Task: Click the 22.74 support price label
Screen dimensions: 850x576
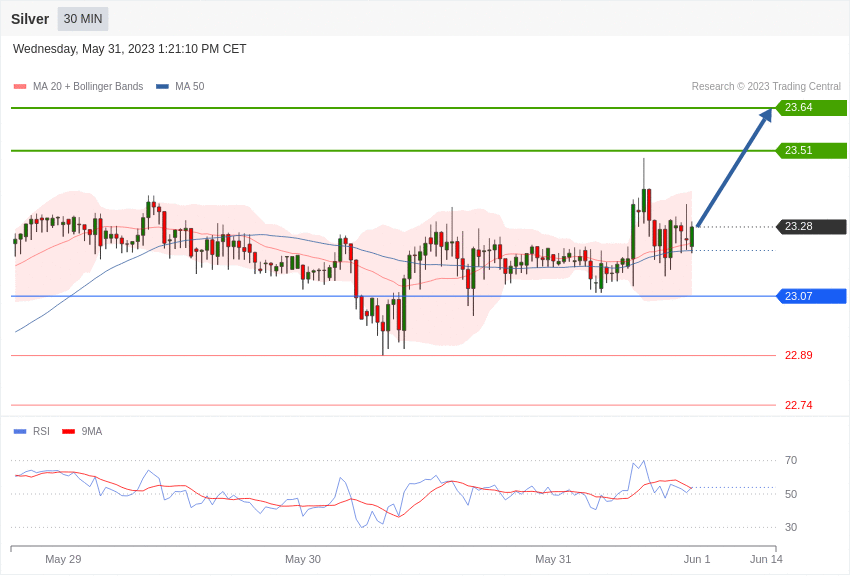Action: 799,405
